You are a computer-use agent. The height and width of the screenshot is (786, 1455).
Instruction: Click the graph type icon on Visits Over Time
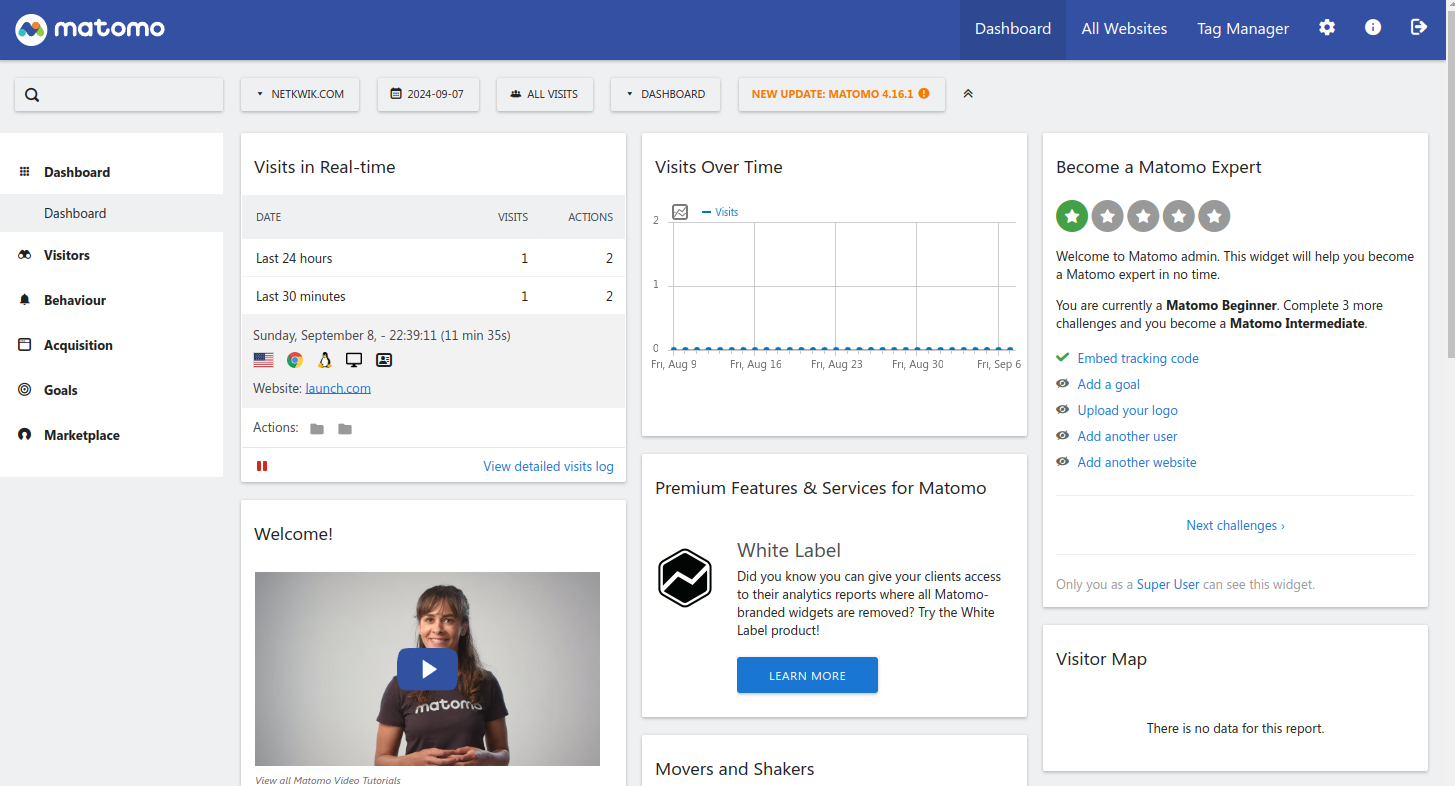tap(680, 212)
